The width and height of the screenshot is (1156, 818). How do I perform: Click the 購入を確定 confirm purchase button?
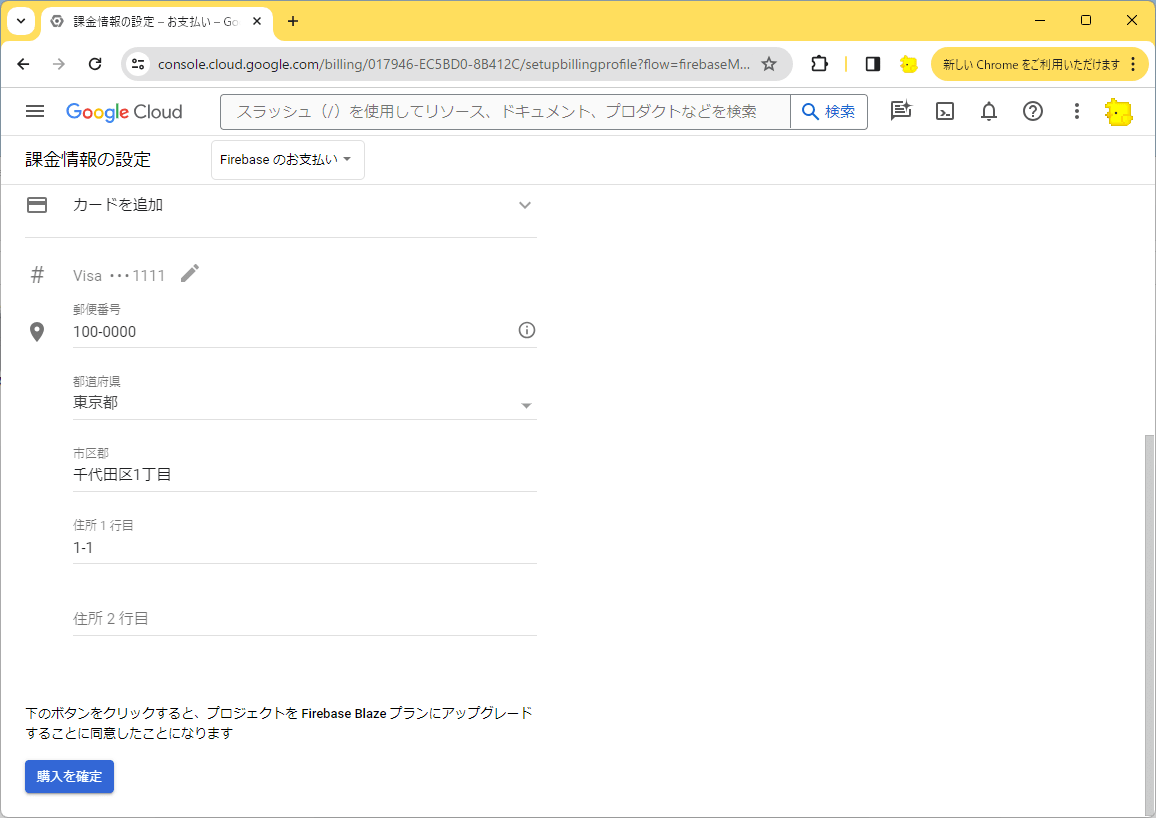pyautogui.click(x=69, y=776)
